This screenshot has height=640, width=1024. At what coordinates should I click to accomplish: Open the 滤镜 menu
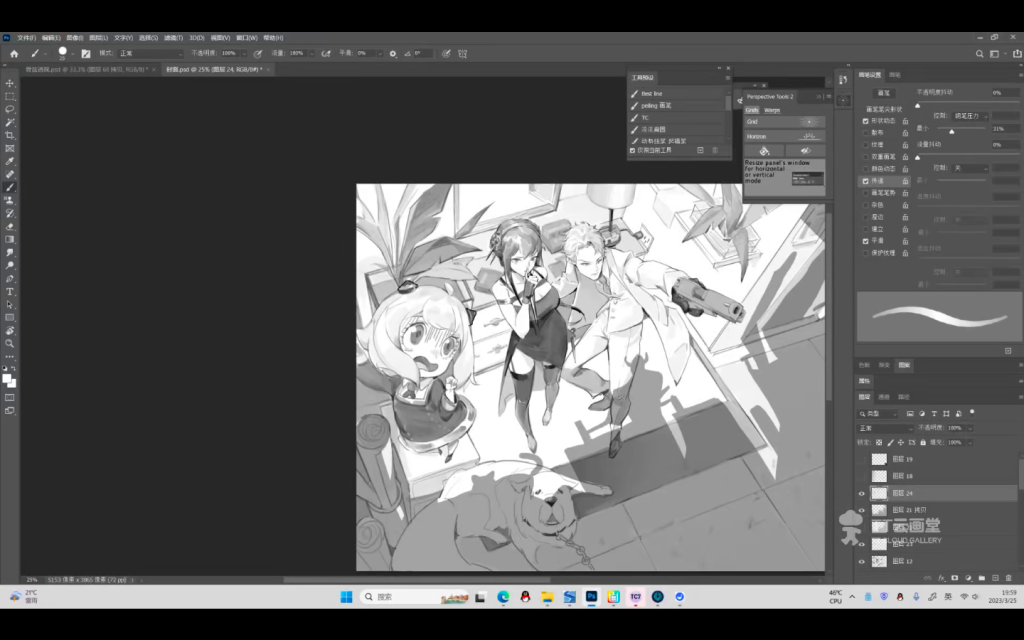point(174,37)
